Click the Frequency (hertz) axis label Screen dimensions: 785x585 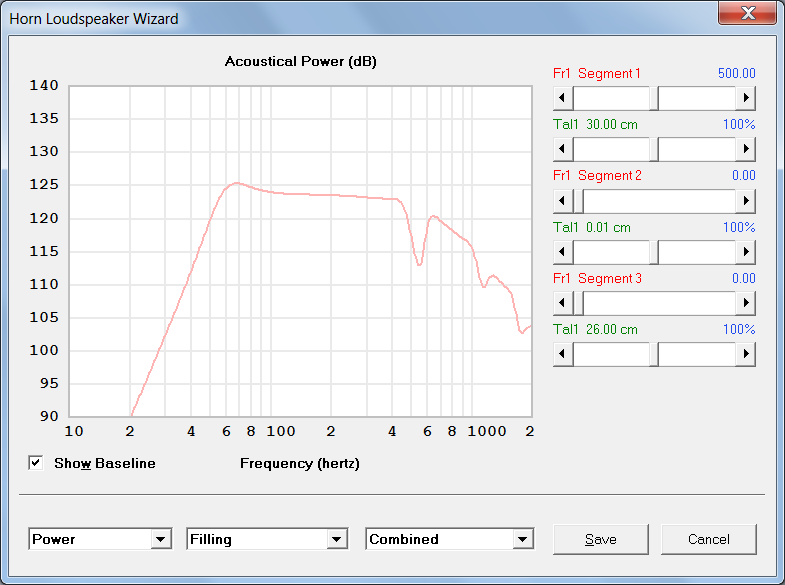(300, 463)
